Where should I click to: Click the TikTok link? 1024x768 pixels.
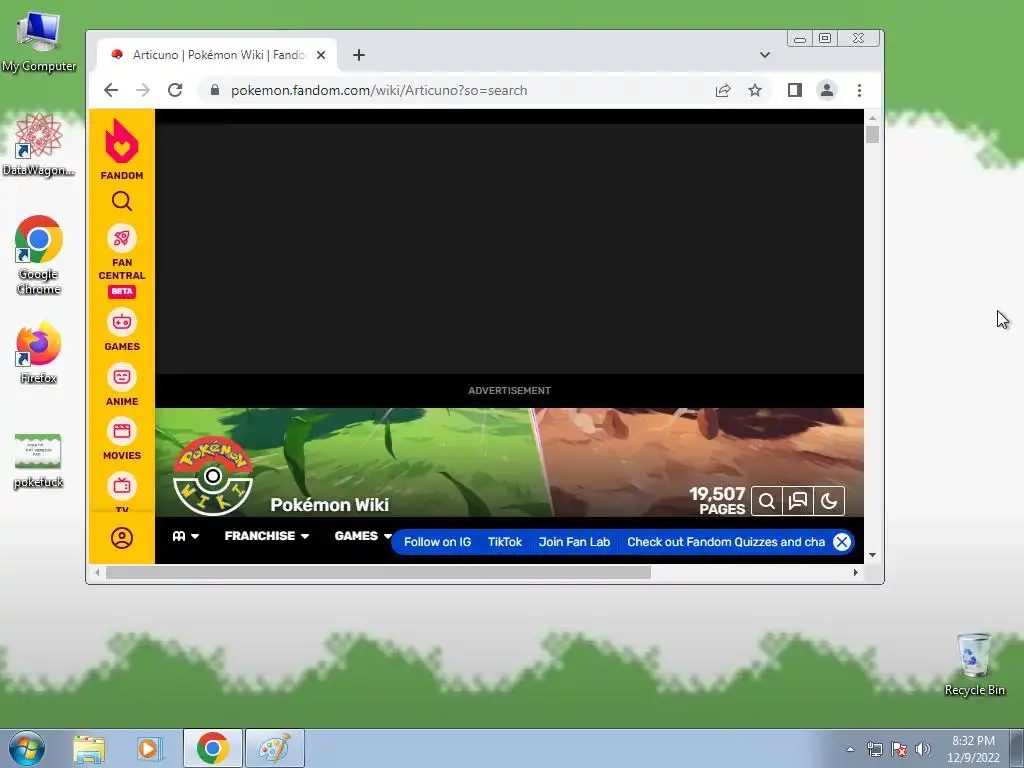click(x=505, y=542)
